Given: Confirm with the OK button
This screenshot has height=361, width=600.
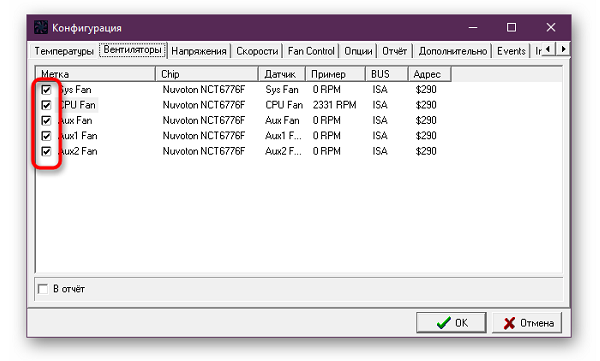Looking at the screenshot, I should pos(452,323).
